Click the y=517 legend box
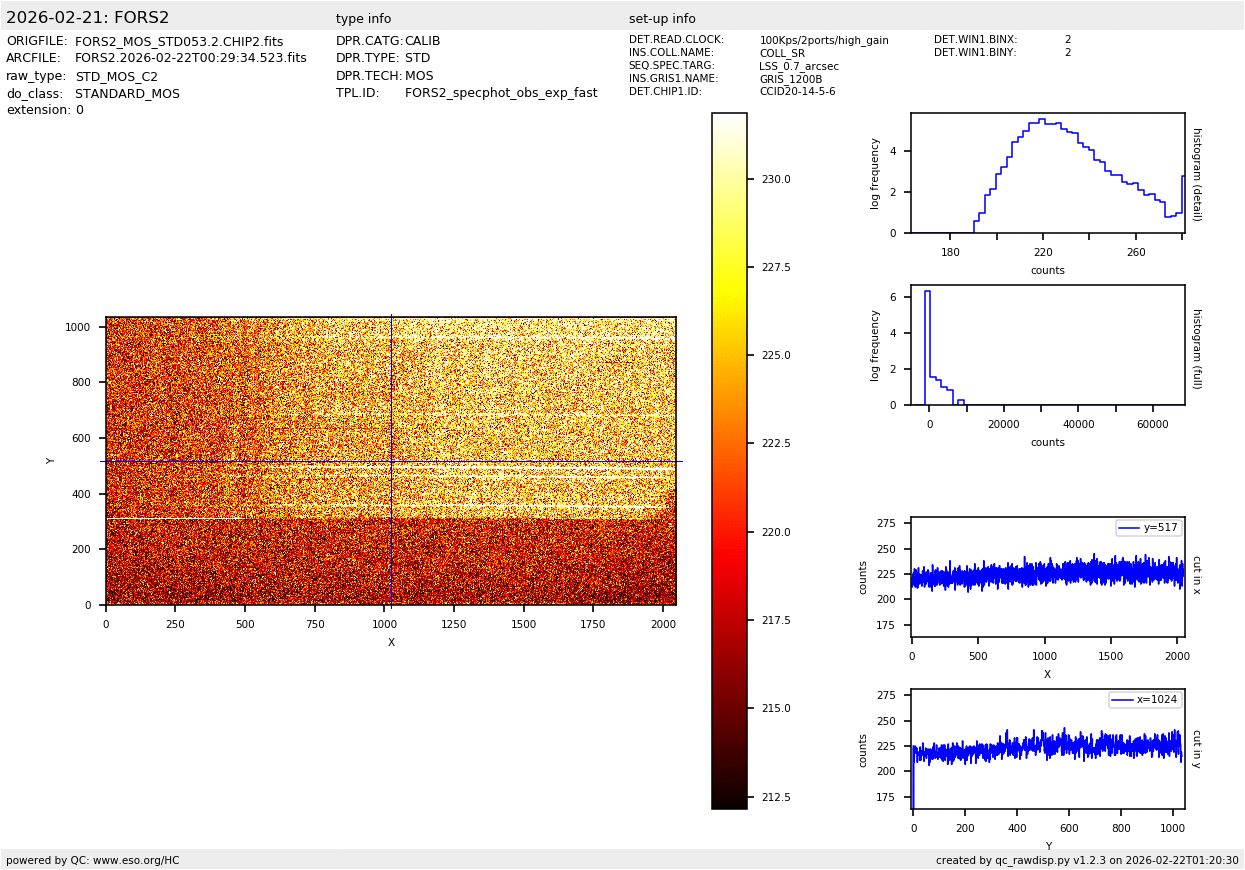This screenshot has width=1245, height=870. coord(1148,528)
